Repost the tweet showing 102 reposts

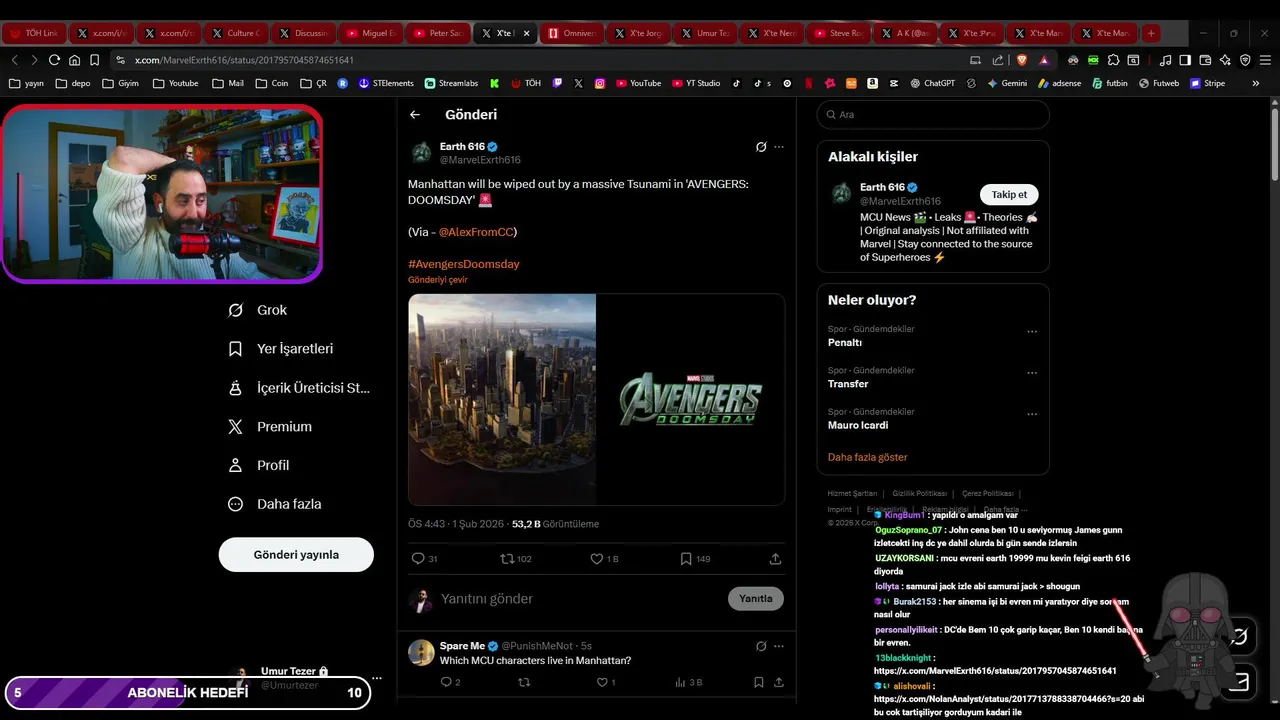tap(515, 559)
